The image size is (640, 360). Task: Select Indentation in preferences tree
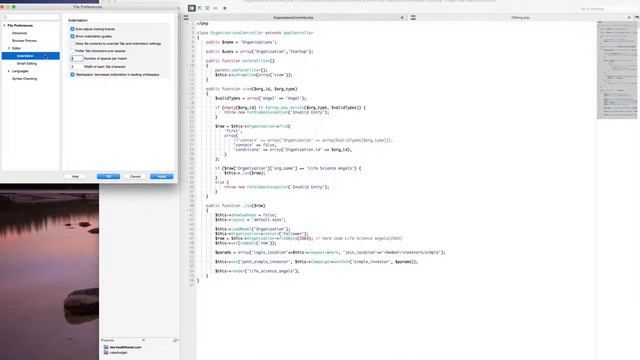[x=31, y=56]
